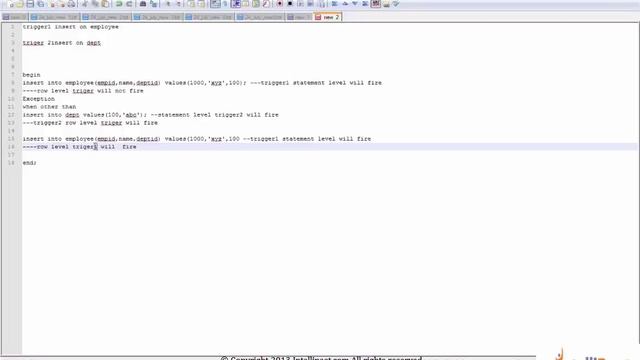
Task: Click the 'when other than' line
Action: (49, 107)
